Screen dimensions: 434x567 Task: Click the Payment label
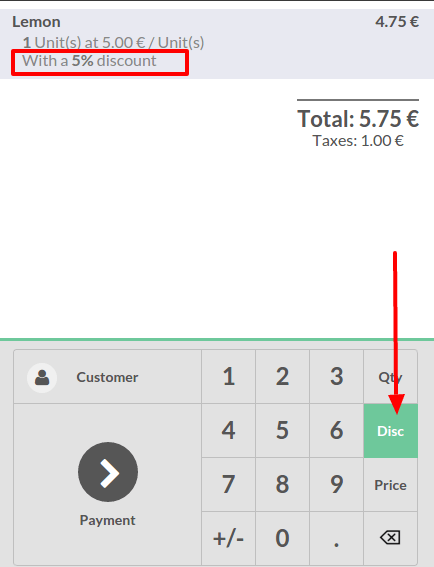pos(107,520)
